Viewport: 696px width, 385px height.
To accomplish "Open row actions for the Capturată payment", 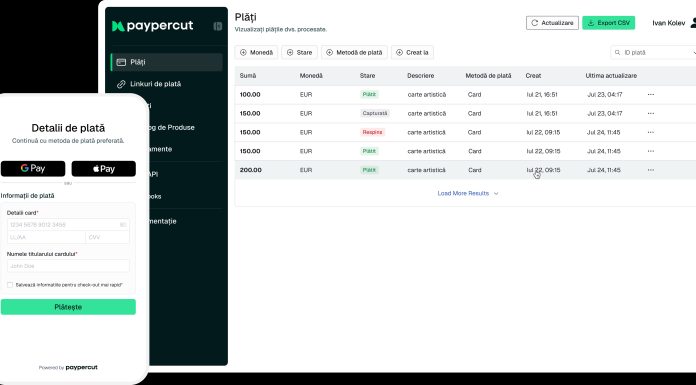I will coord(651,113).
